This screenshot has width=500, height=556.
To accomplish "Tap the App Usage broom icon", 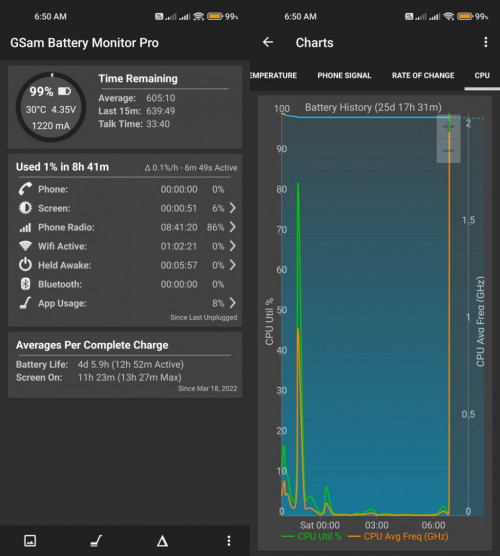I will 25,303.
